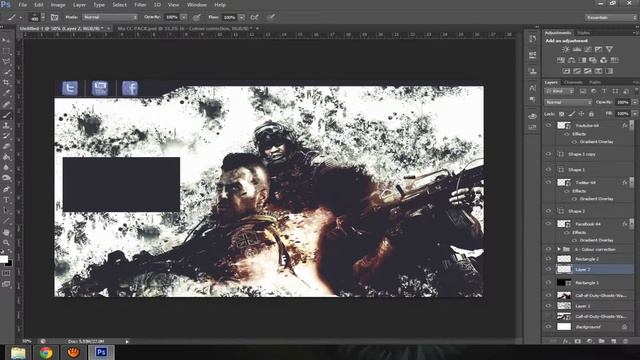This screenshot has height=360, width=640.
Task: Select the Pen tool in the toolbox
Action: [6, 189]
